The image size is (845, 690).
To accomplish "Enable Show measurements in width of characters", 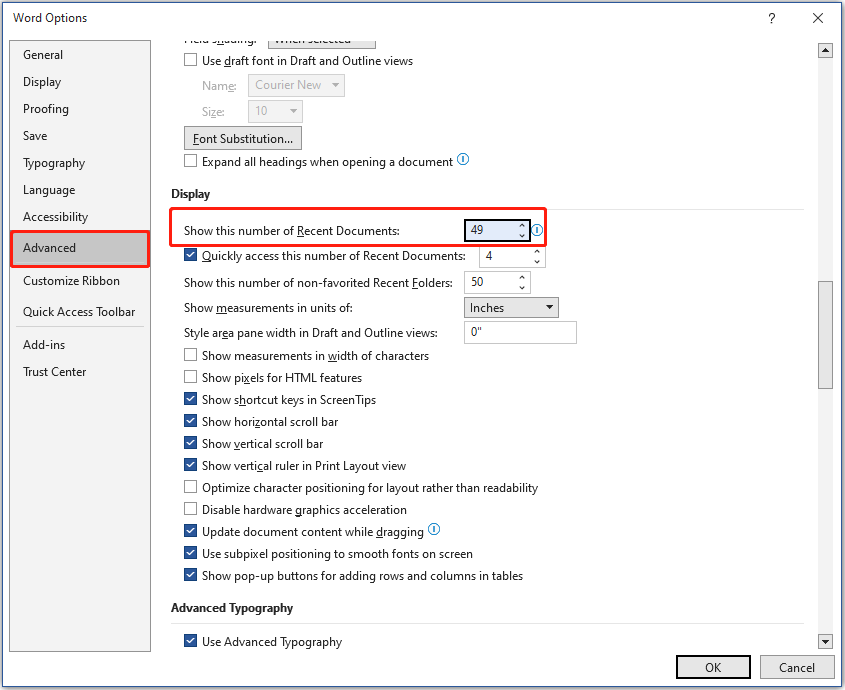I will (x=190, y=355).
